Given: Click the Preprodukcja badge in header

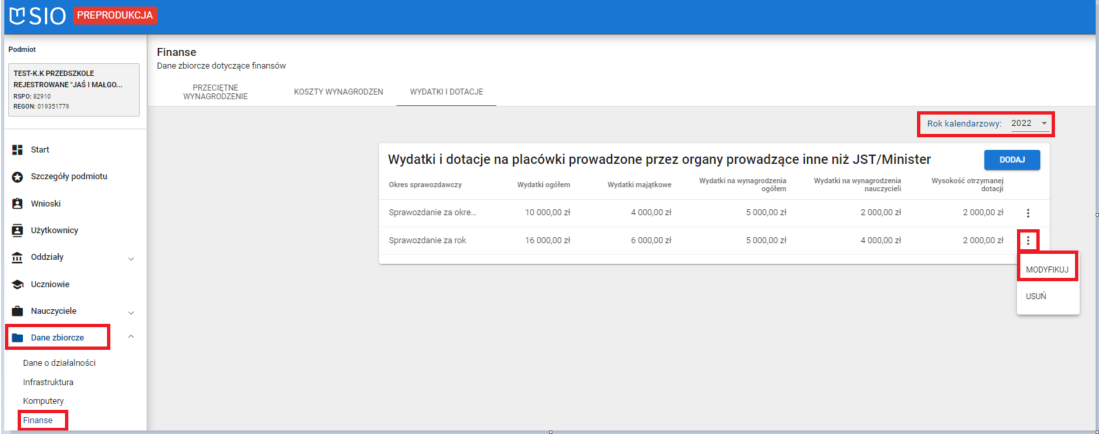Looking at the screenshot, I should pyautogui.click(x=115, y=15).
